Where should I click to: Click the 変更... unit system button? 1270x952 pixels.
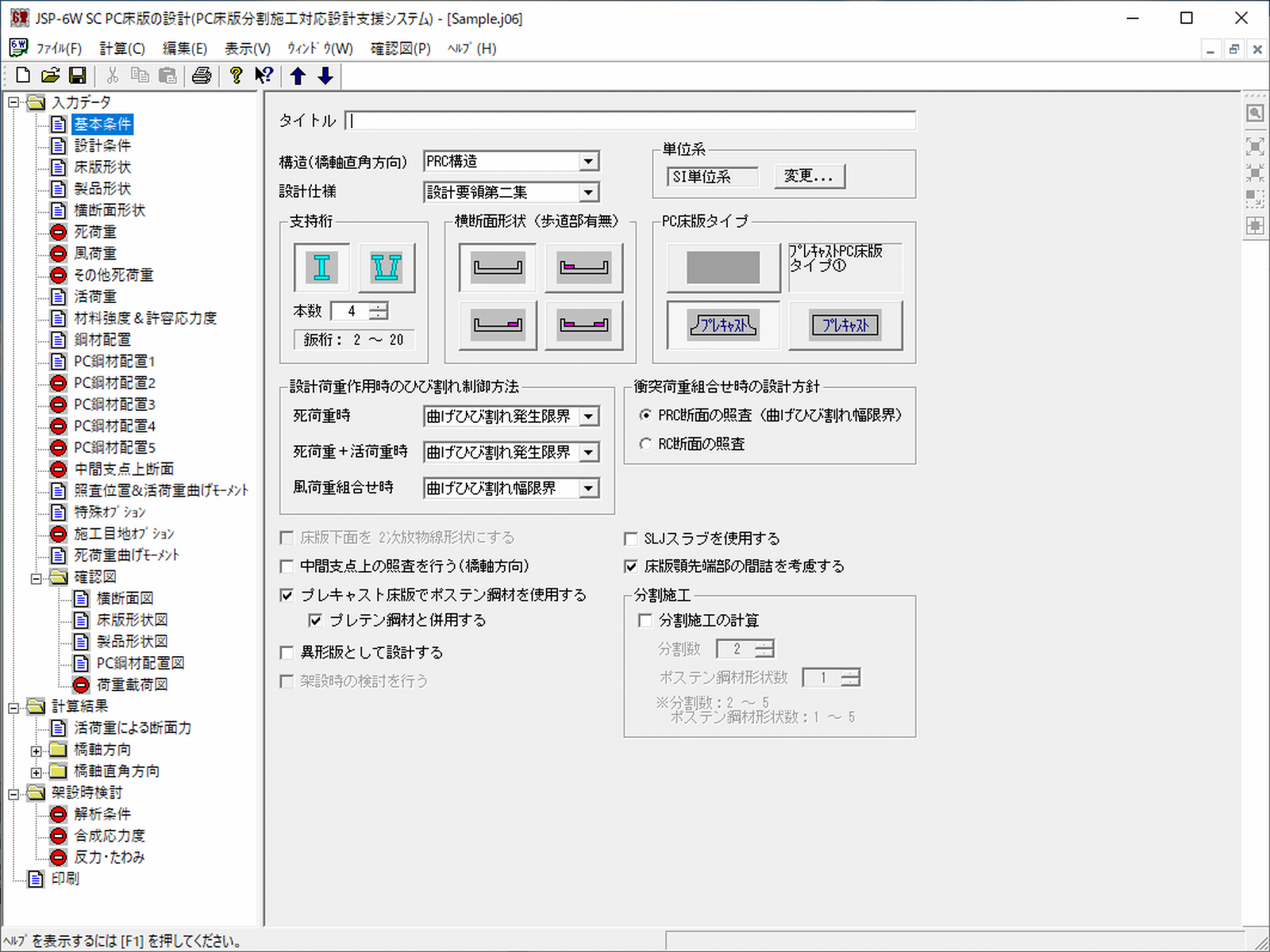(809, 176)
